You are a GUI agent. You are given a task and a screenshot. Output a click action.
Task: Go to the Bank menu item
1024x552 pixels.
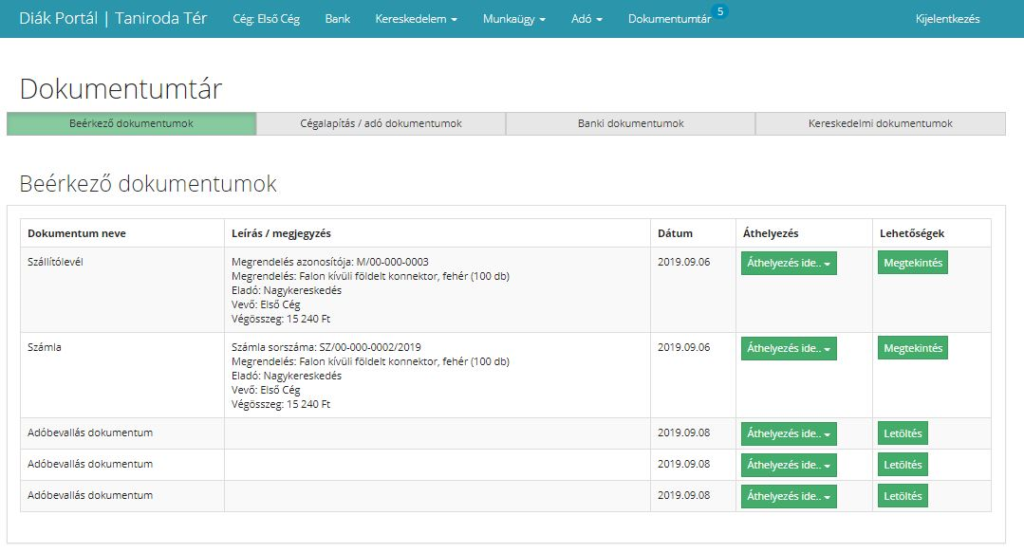337,19
